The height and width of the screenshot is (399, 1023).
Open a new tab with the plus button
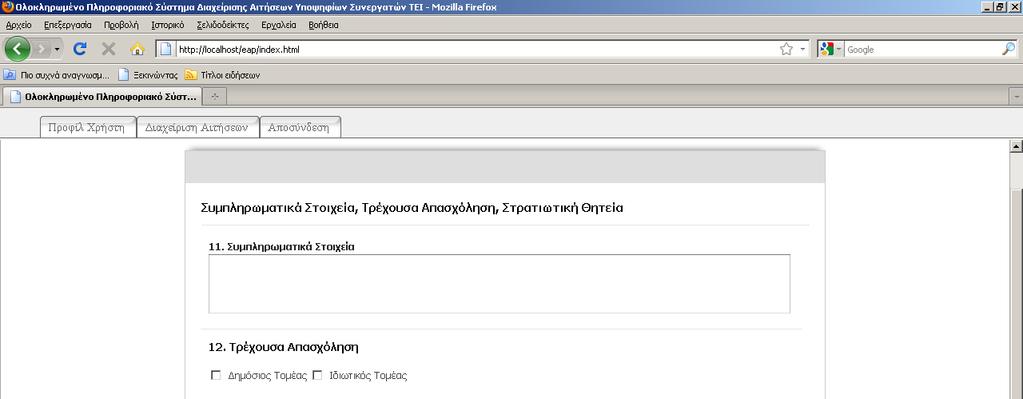pyautogui.click(x=215, y=96)
